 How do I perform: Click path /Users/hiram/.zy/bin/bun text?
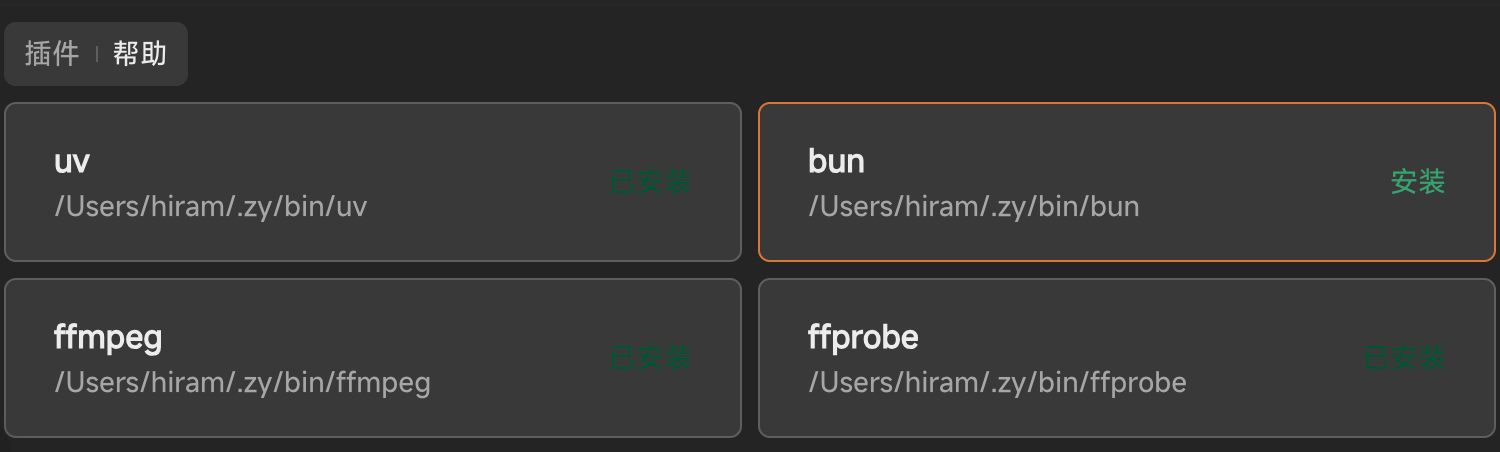[973, 207]
